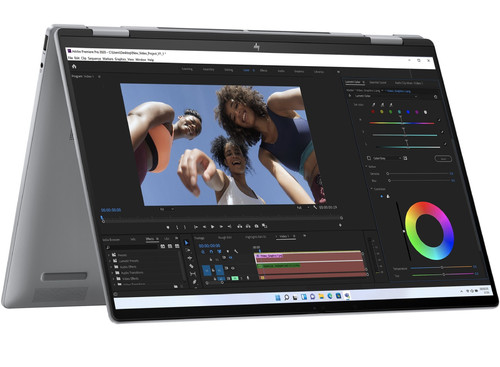Add a marker from the Program monitor controls
Image resolution: width=500 pixels, height=367 pixels.
coord(168,227)
